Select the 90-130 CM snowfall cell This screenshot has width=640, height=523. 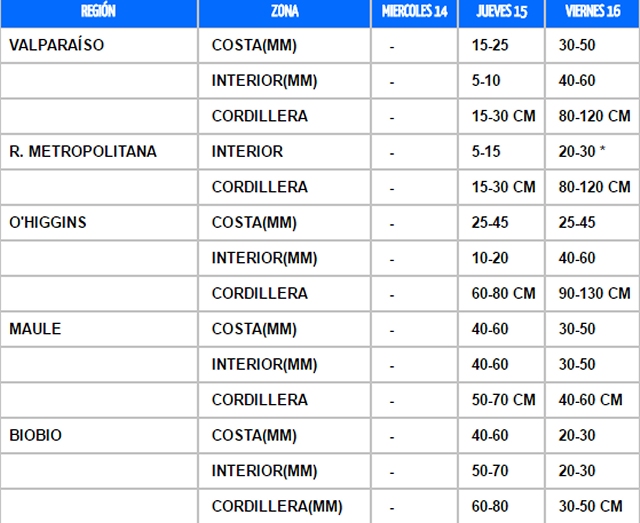pyautogui.click(x=595, y=294)
